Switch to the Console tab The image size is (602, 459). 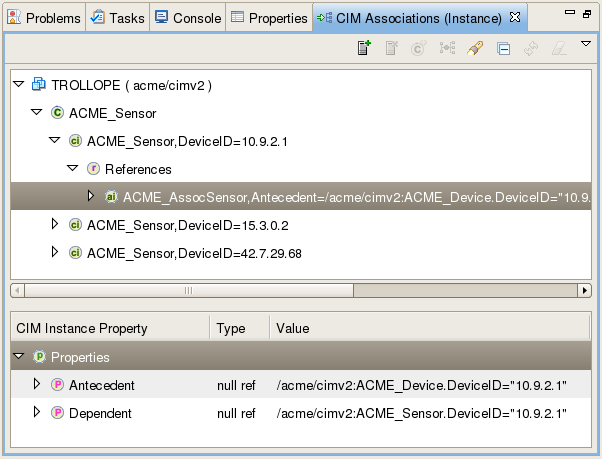pos(188,18)
